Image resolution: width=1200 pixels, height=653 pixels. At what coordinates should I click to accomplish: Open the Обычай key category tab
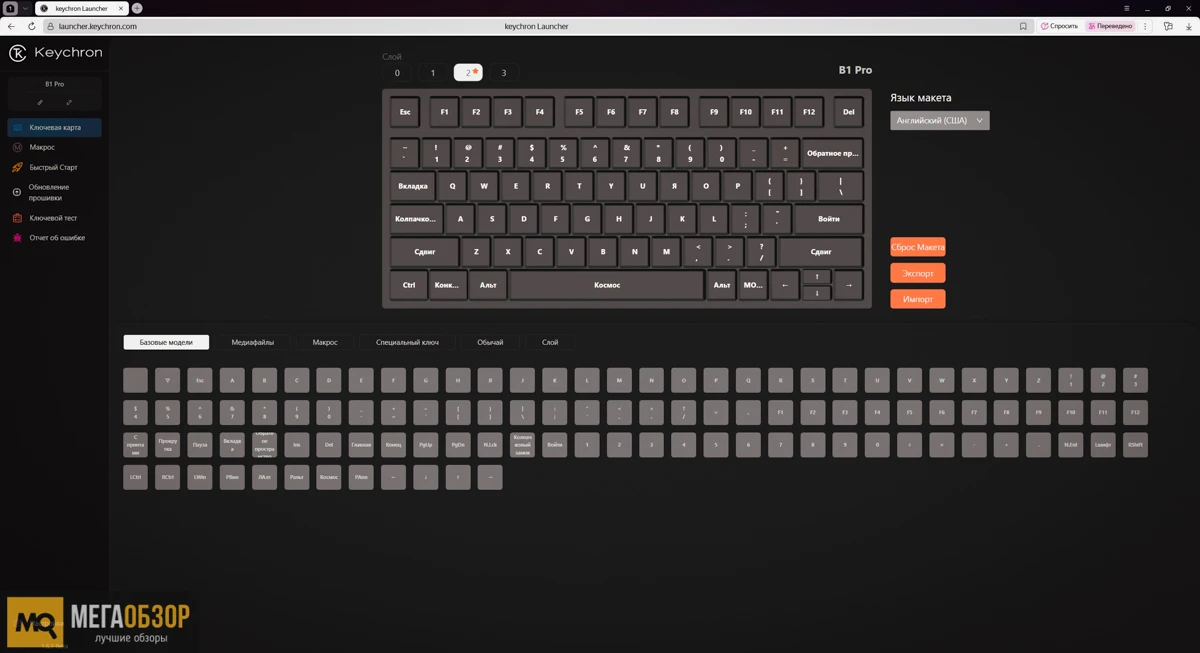490,342
